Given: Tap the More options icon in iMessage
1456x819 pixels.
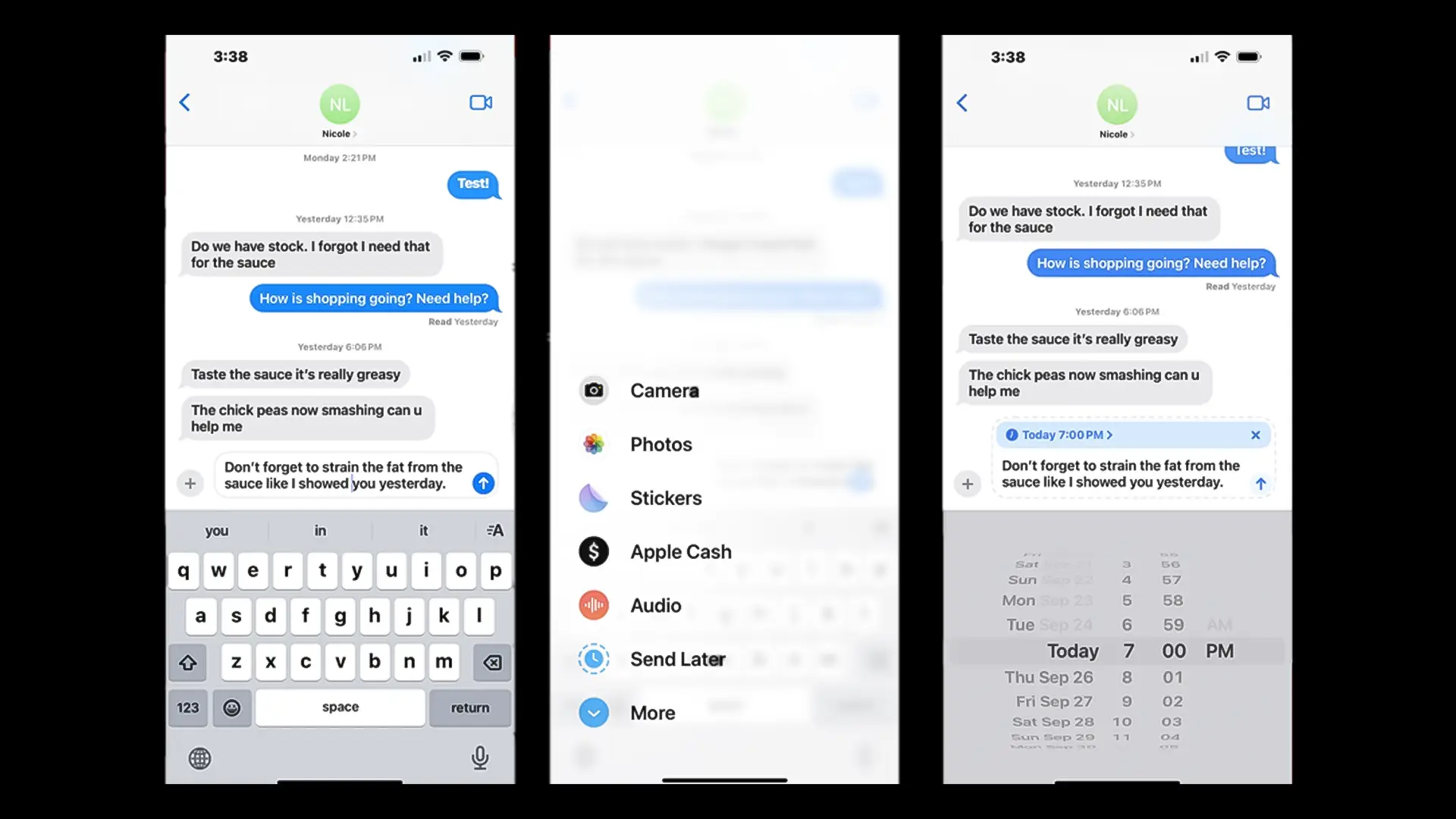Looking at the screenshot, I should (592, 712).
